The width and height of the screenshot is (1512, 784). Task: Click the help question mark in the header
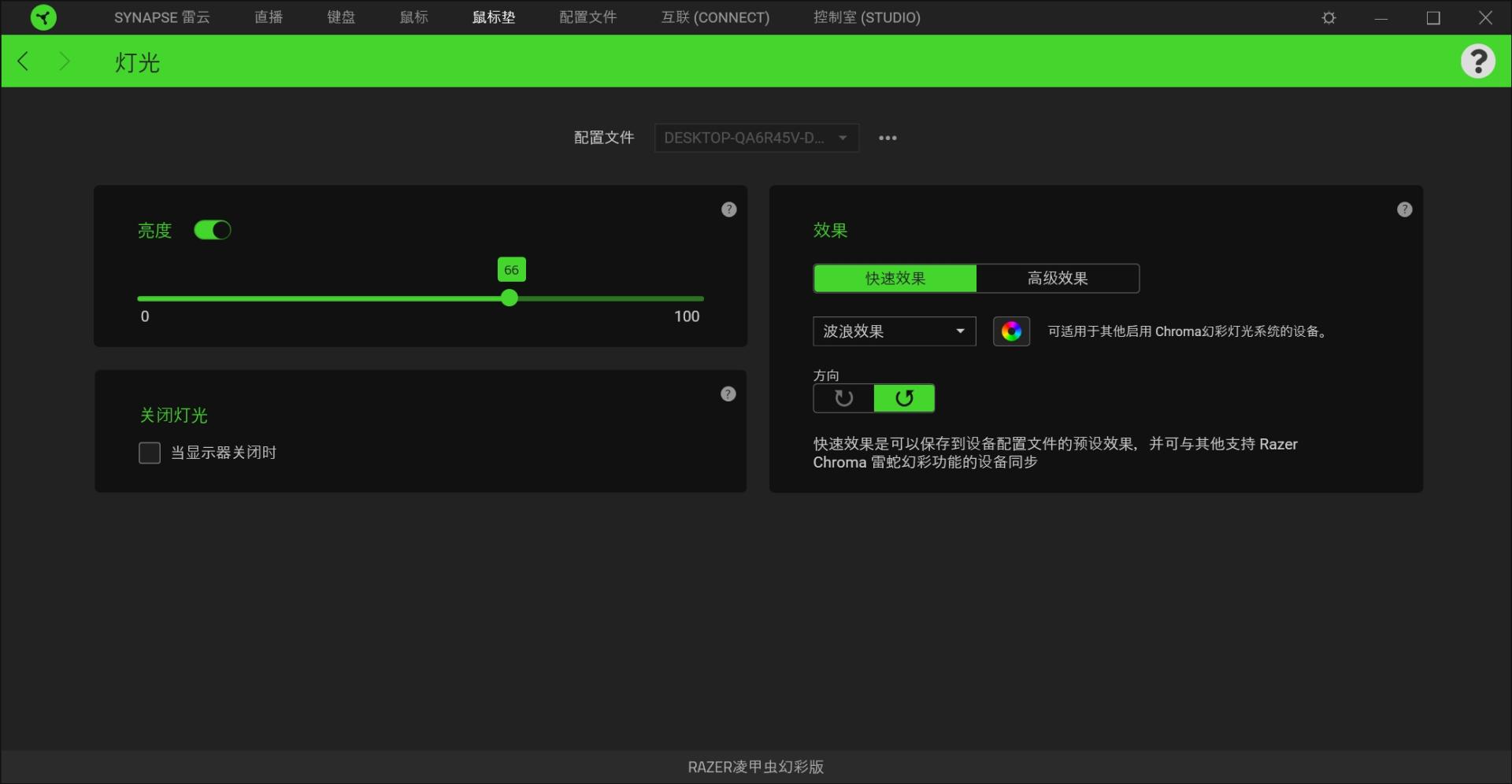click(x=1479, y=61)
